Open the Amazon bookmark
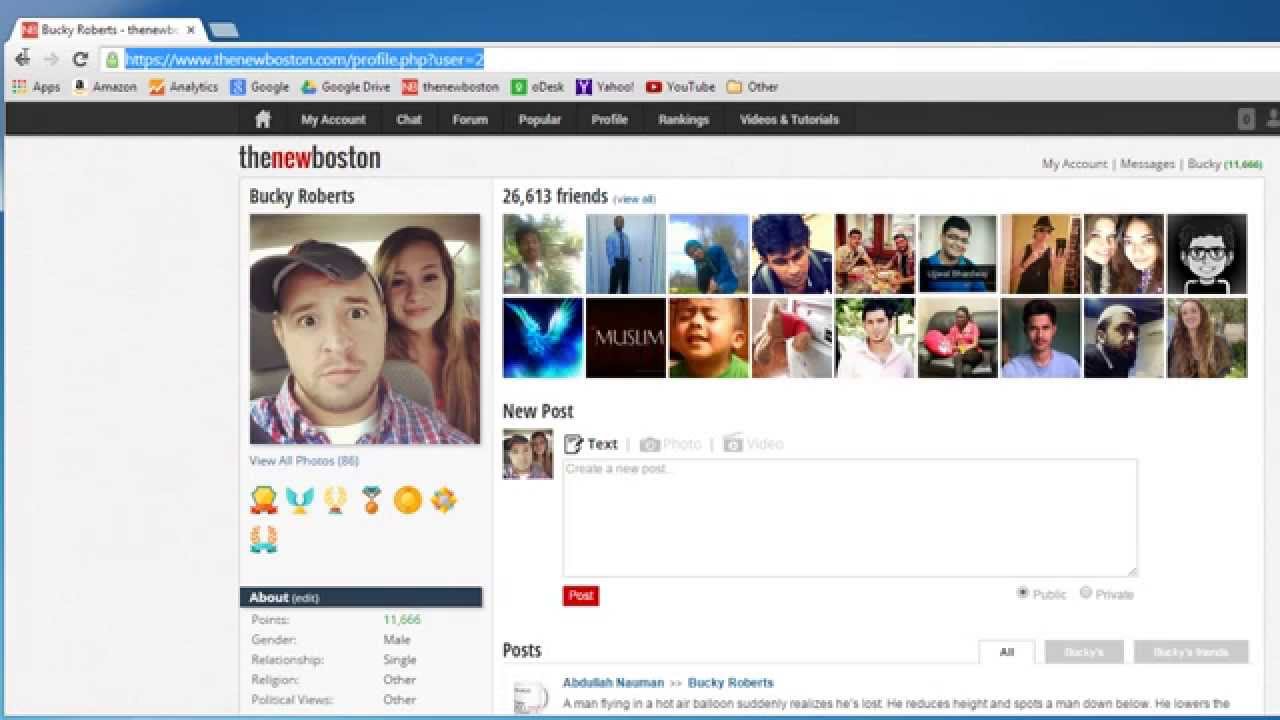Image resolution: width=1280 pixels, height=720 pixels. click(104, 87)
